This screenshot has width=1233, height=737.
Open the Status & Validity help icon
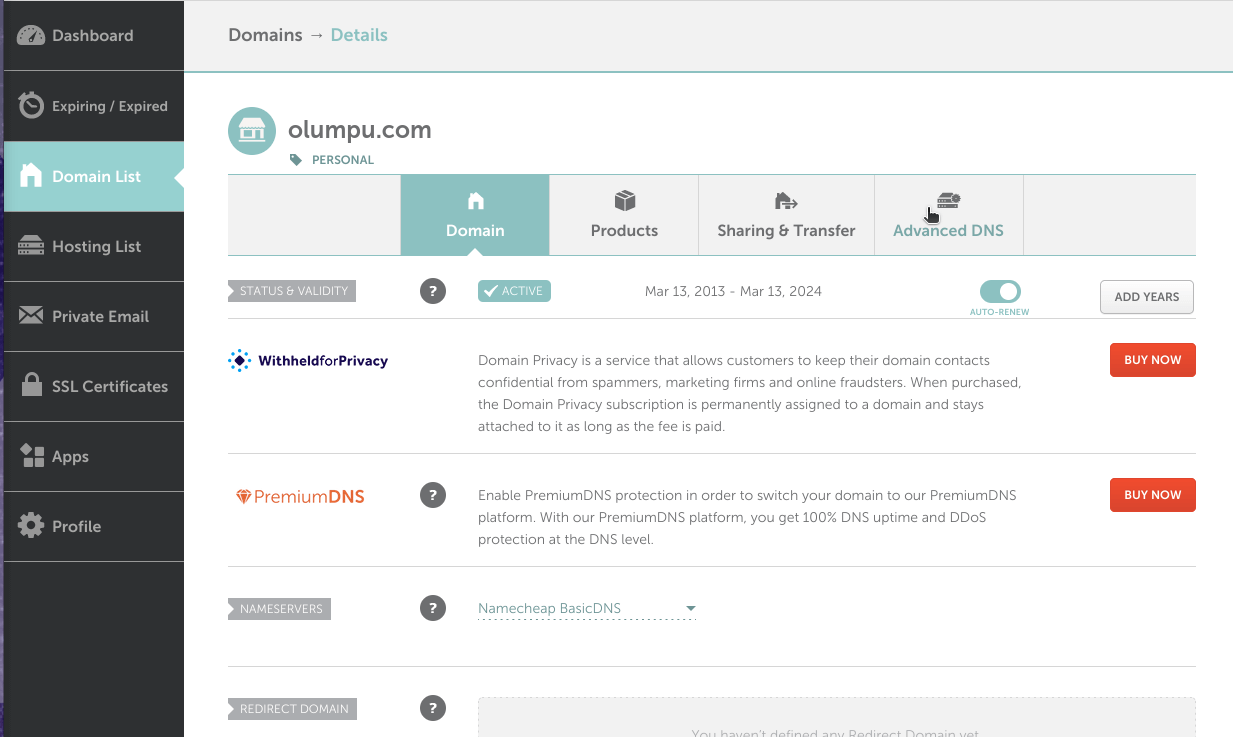click(x=433, y=291)
